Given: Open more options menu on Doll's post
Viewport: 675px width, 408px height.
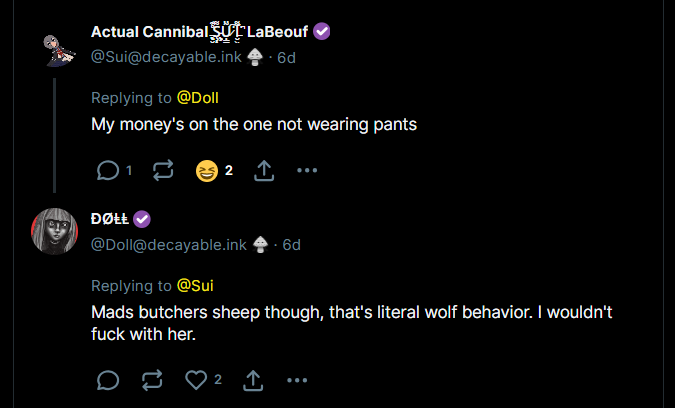Looking at the screenshot, I should [x=297, y=380].
